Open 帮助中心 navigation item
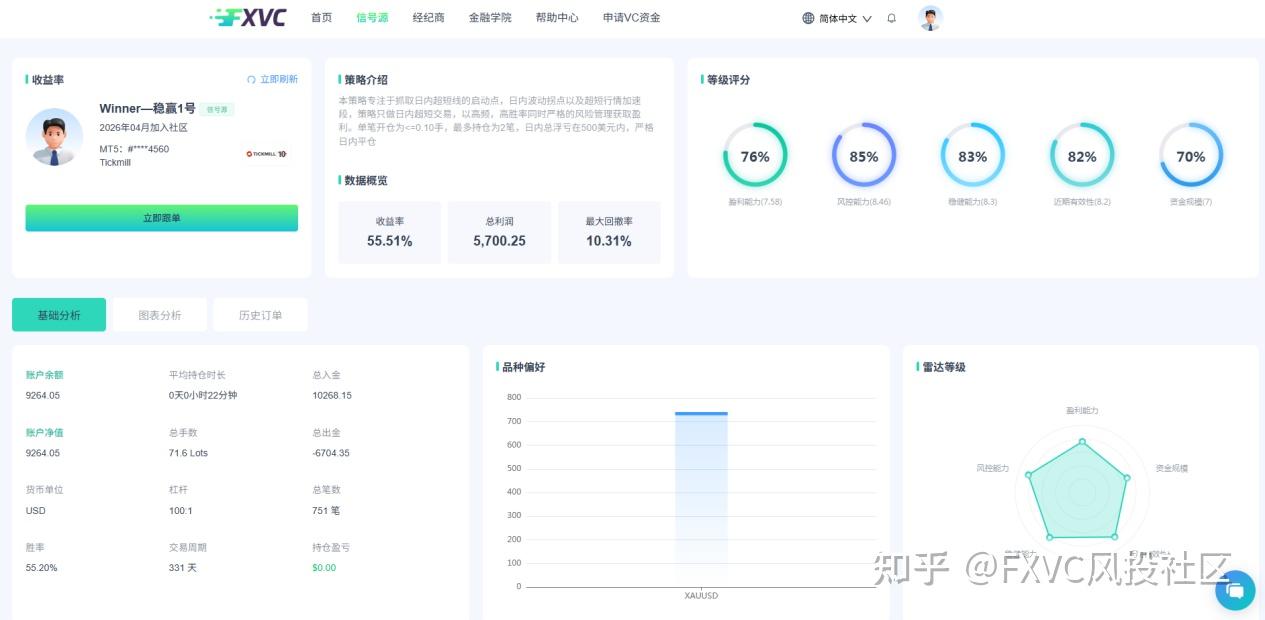The height and width of the screenshot is (620, 1265). tap(557, 18)
